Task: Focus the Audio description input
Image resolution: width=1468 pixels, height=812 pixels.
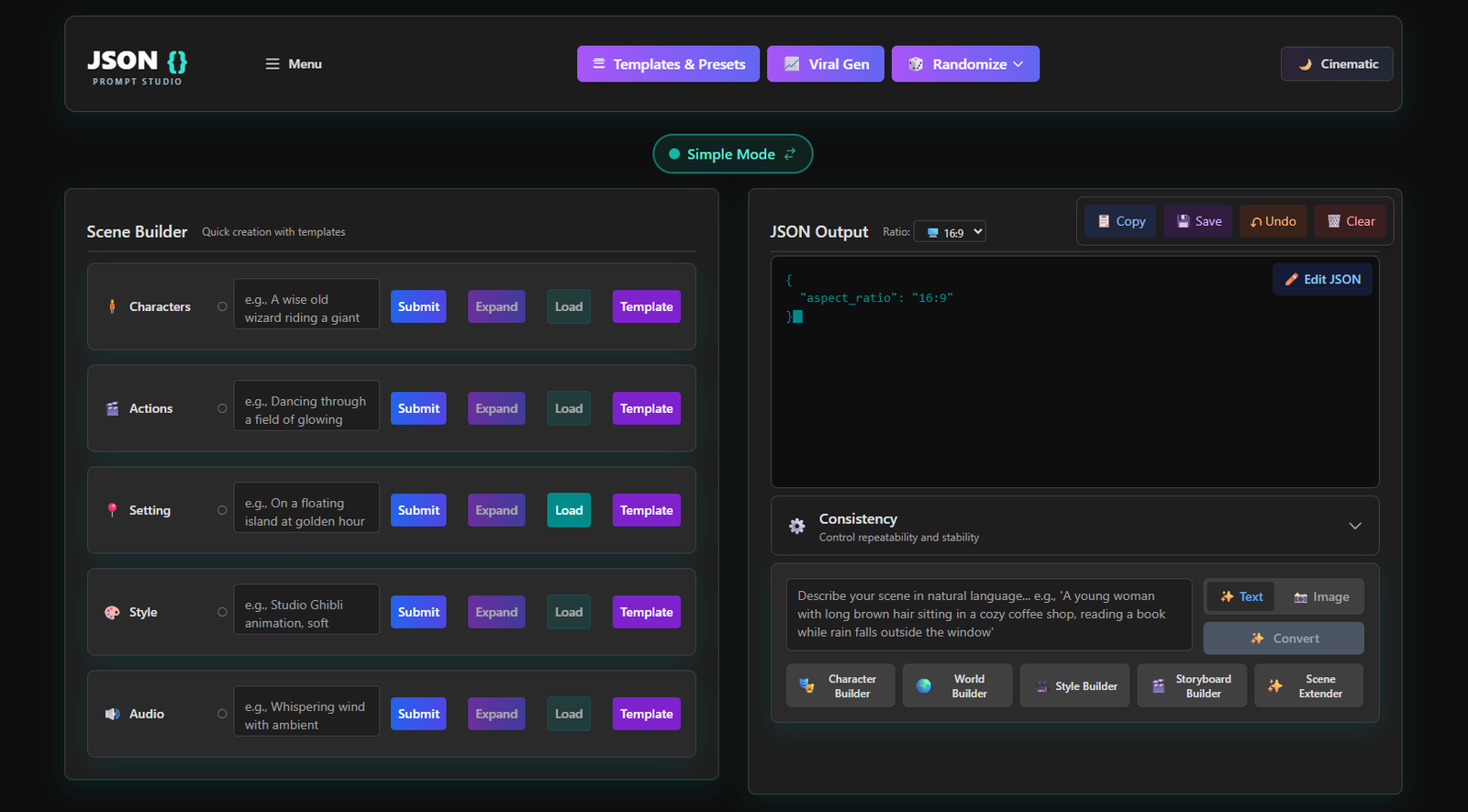Action: 306,711
